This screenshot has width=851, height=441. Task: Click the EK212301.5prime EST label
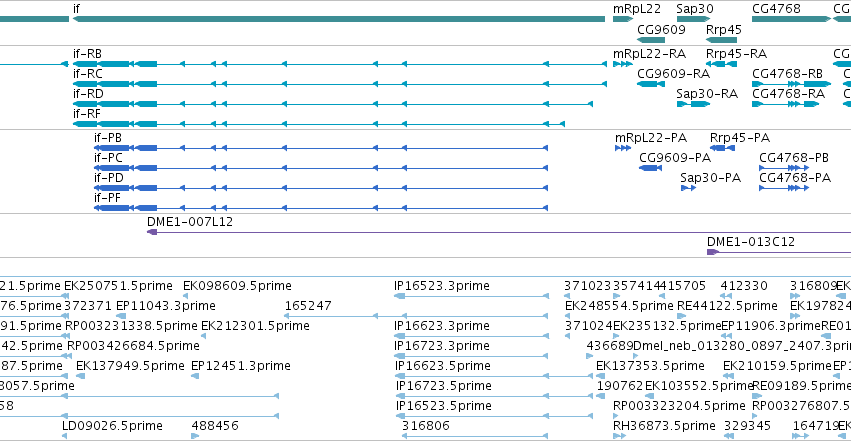[x=256, y=326]
